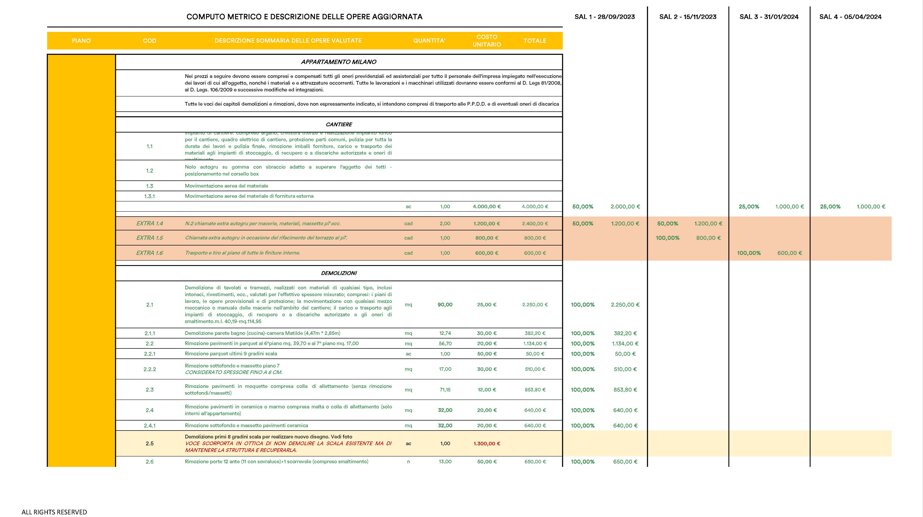
Task: Select the EXTRA 1.6 code cell
Action: coord(149,253)
